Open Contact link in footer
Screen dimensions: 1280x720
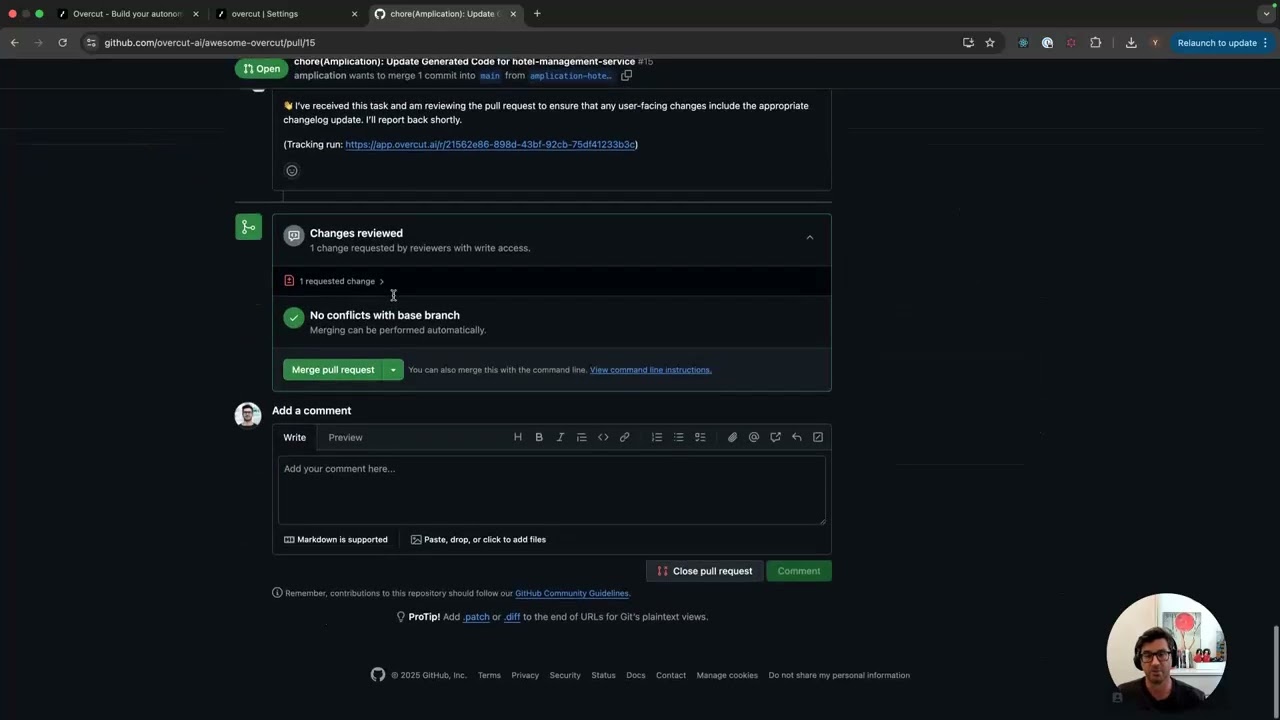click(x=671, y=675)
